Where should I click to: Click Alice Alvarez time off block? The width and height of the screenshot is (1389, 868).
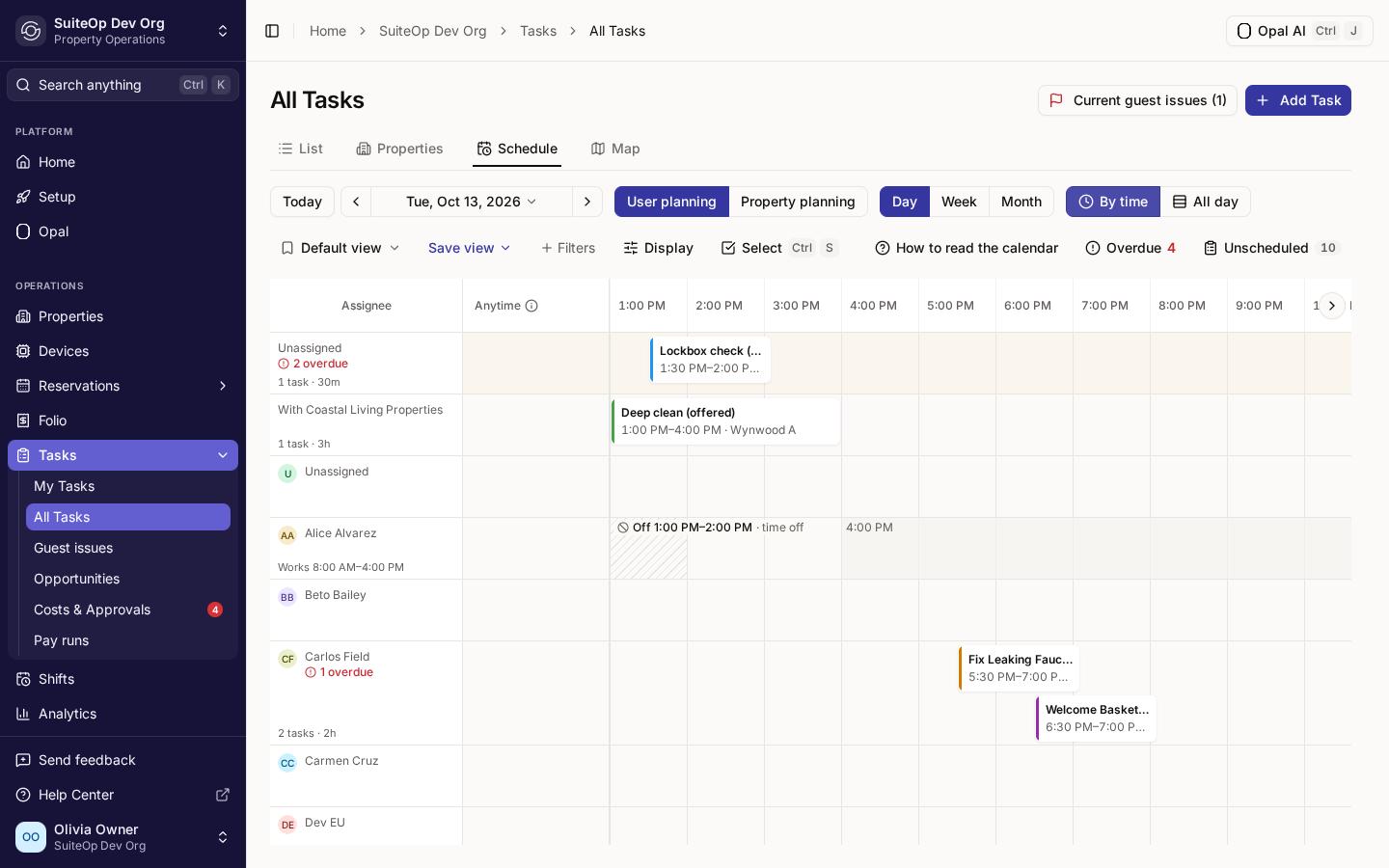click(x=648, y=549)
